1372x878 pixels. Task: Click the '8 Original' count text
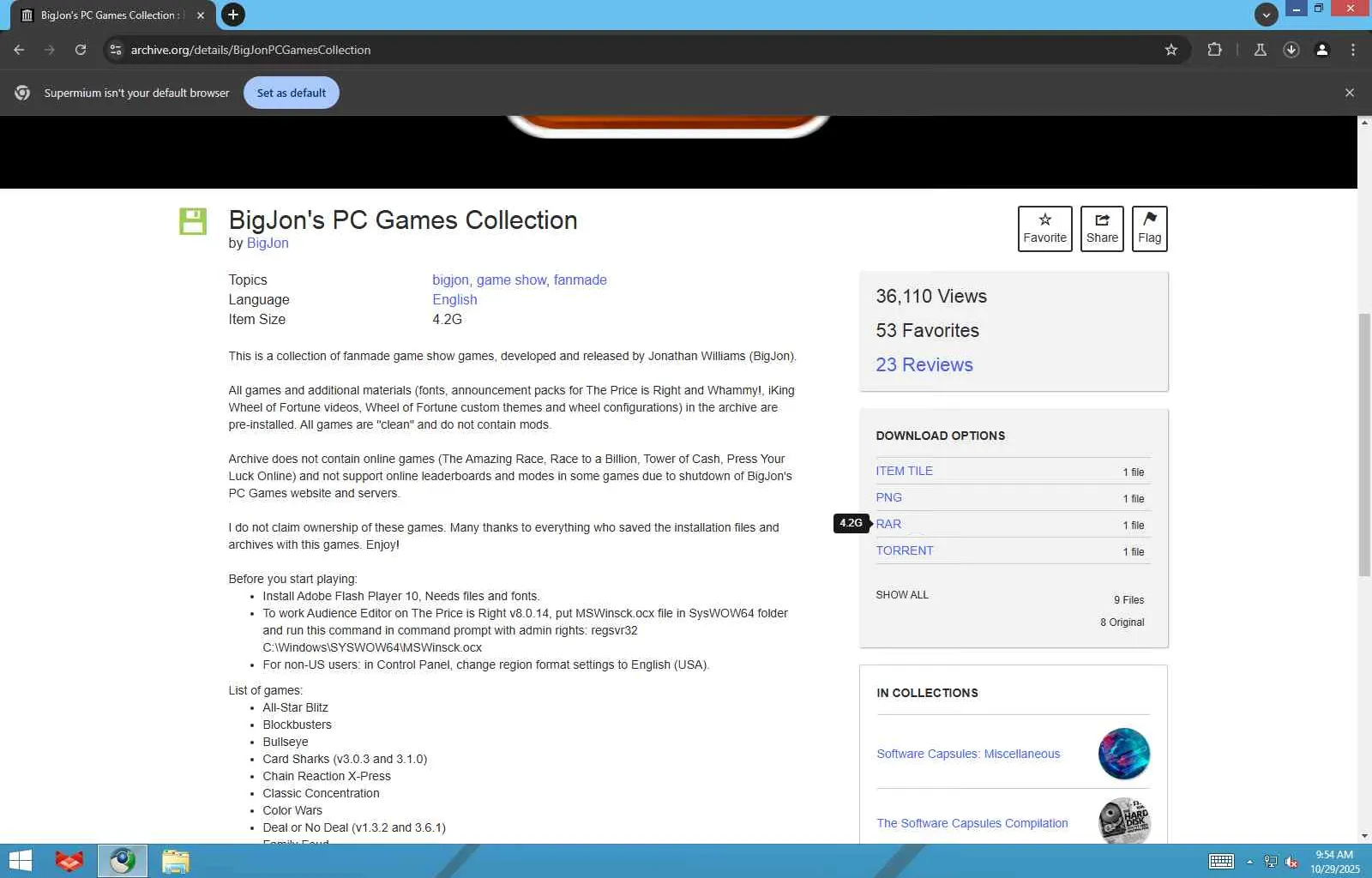click(1122, 622)
